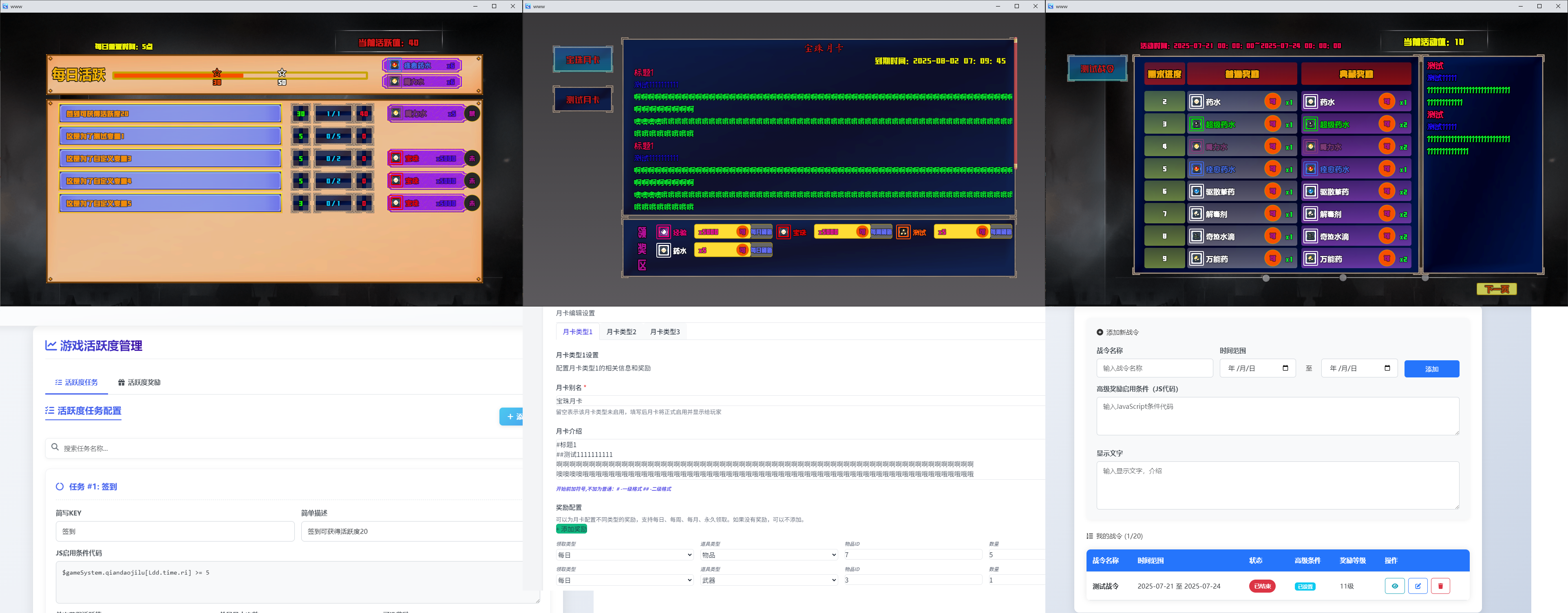
Task: Open the calendar picker of the end date
Action: [1387, 368]
